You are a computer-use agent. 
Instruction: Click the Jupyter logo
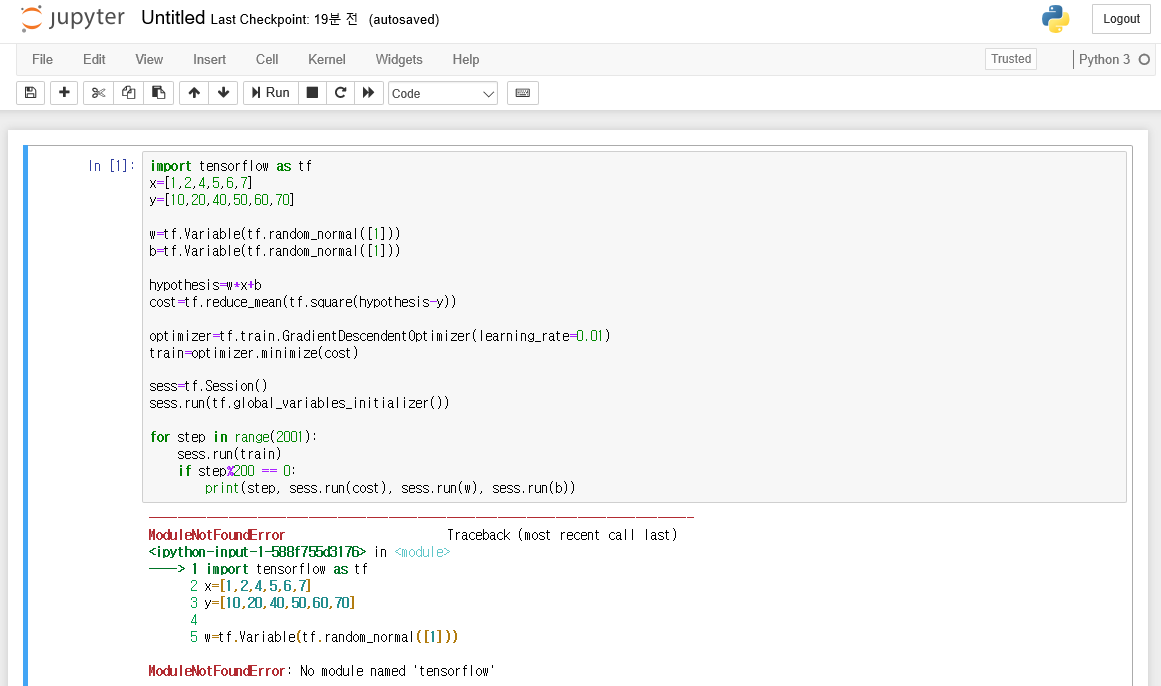coord(73,19)
